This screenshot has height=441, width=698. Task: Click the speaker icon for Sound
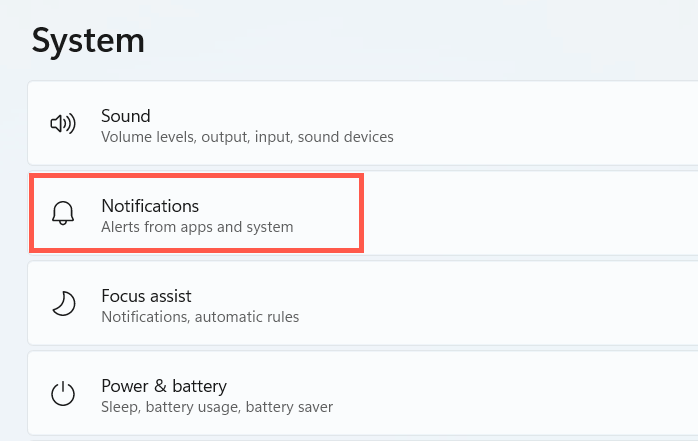(63, 124)
